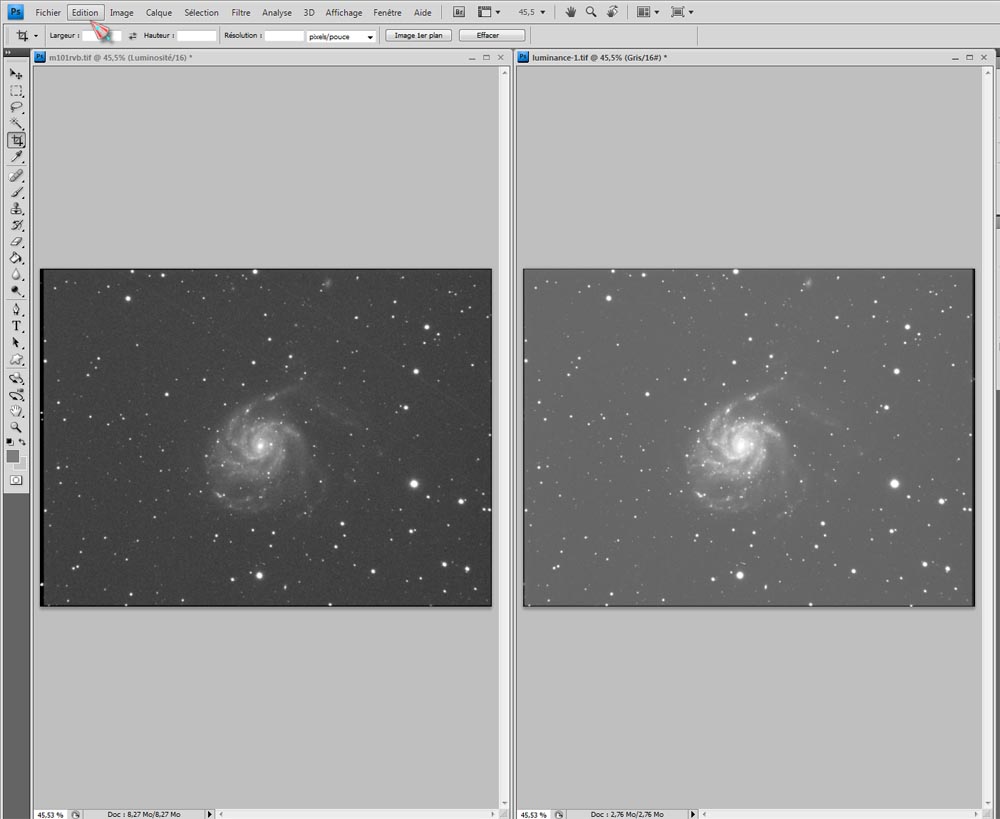Image resolution: width=1000 pixels, height=819 pixels.
Task: Activate the Eyedropper tool
Action: pyautogui.click(x=16, y=157)
